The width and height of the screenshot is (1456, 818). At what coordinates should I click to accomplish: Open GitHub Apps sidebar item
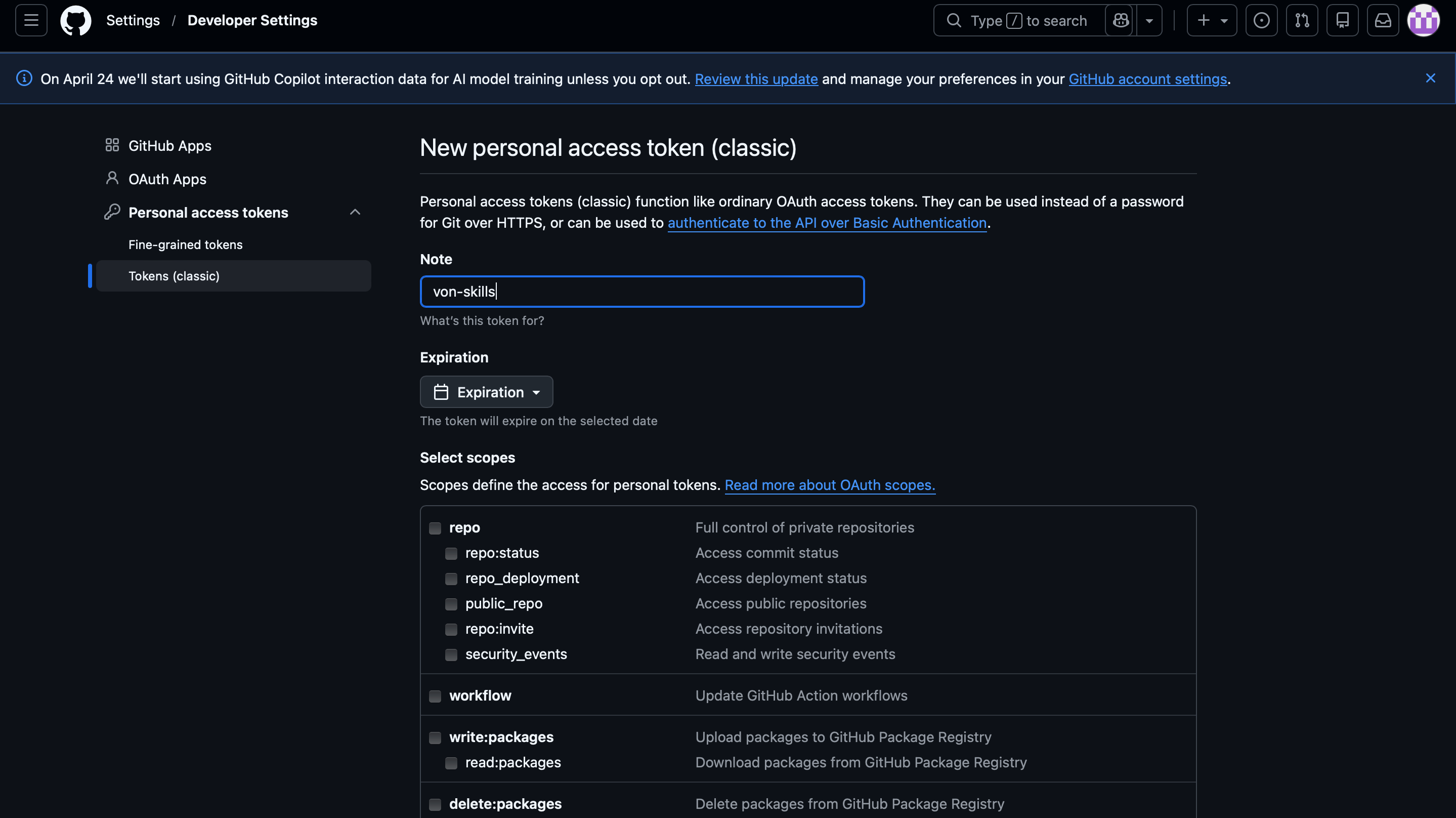169,145
